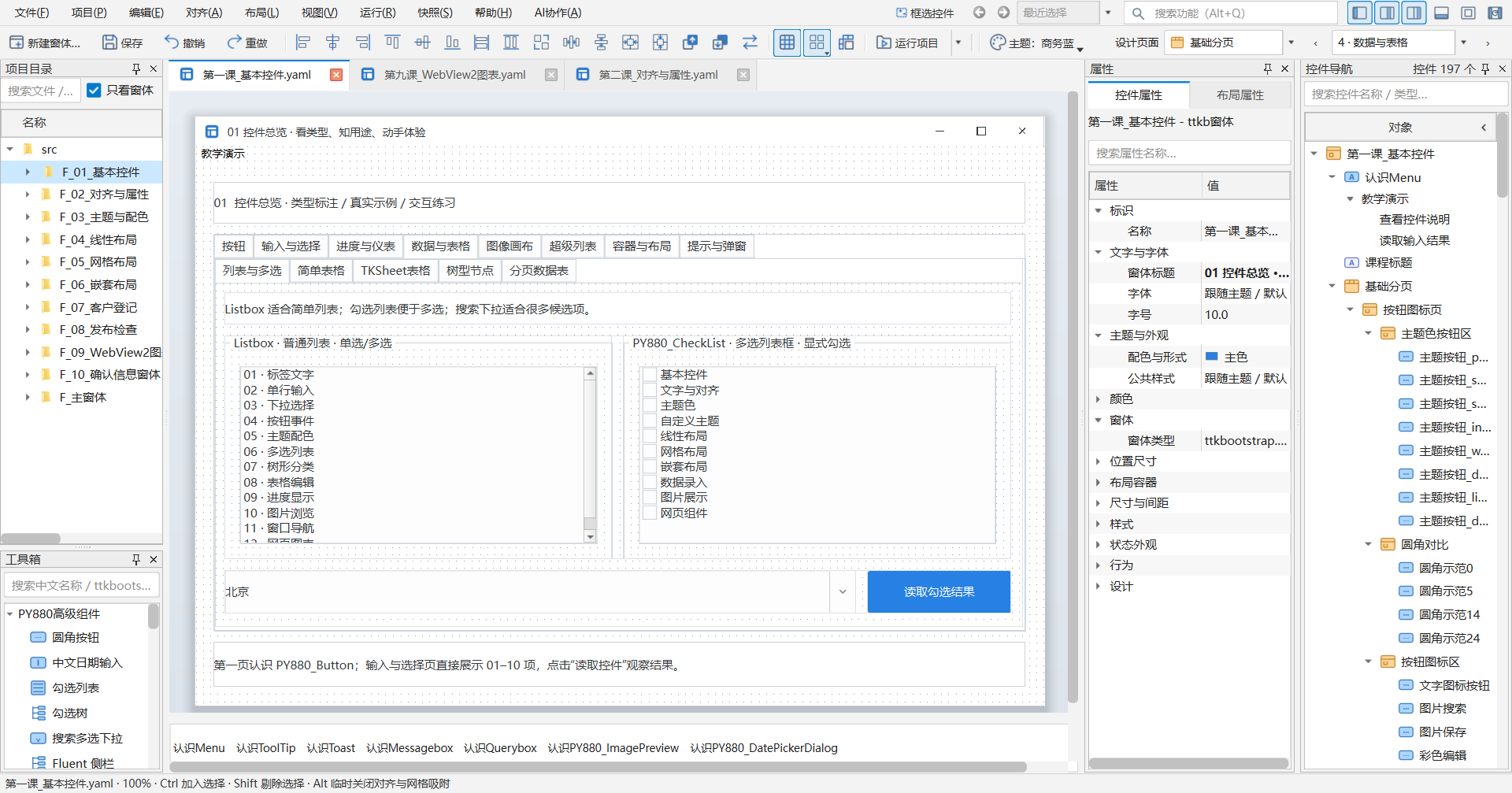
Task: Select 圆角按钮 in the toolbox
Action: click(75, 638)
